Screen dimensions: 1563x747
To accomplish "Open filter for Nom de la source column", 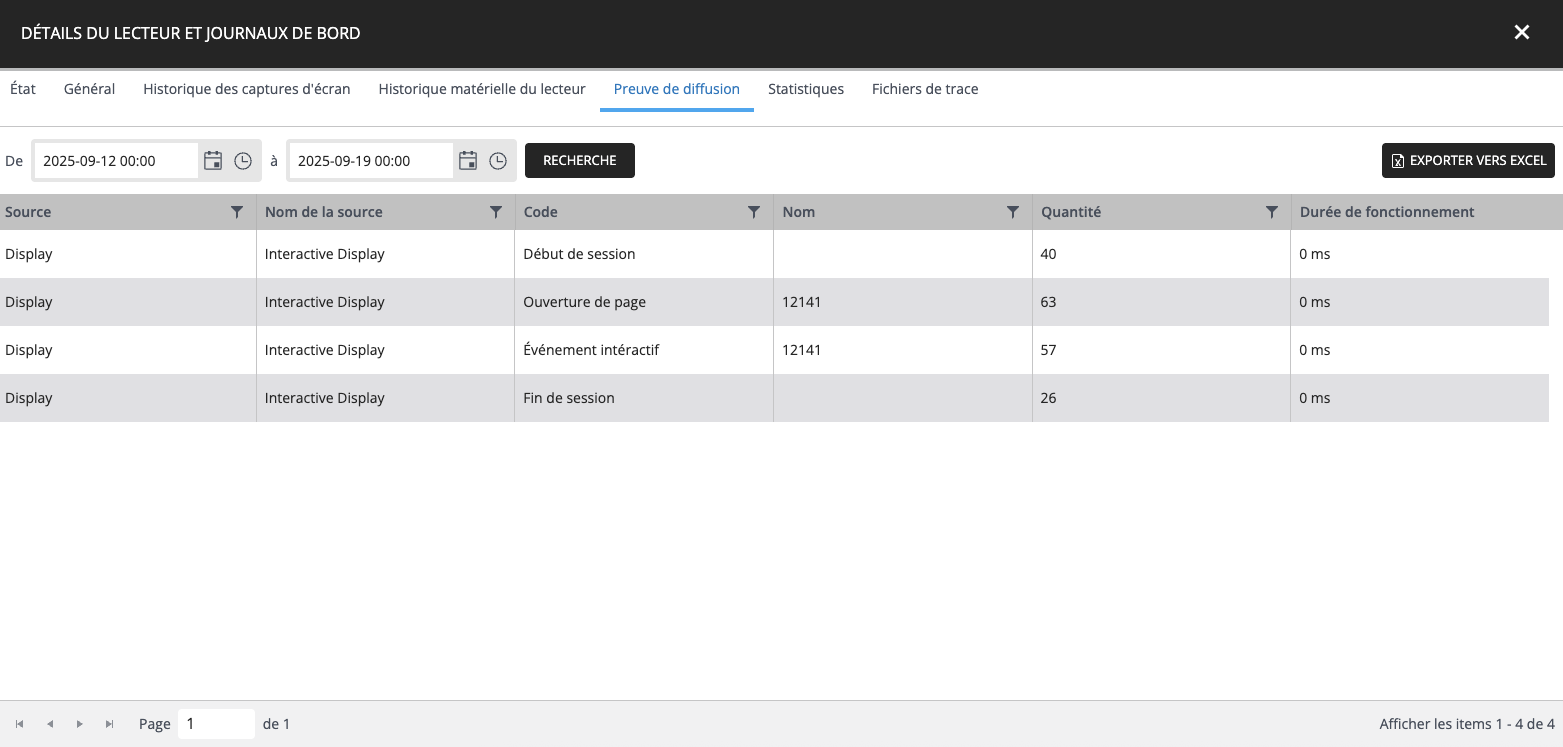I will pyautogui.click(x=496, y=212).
